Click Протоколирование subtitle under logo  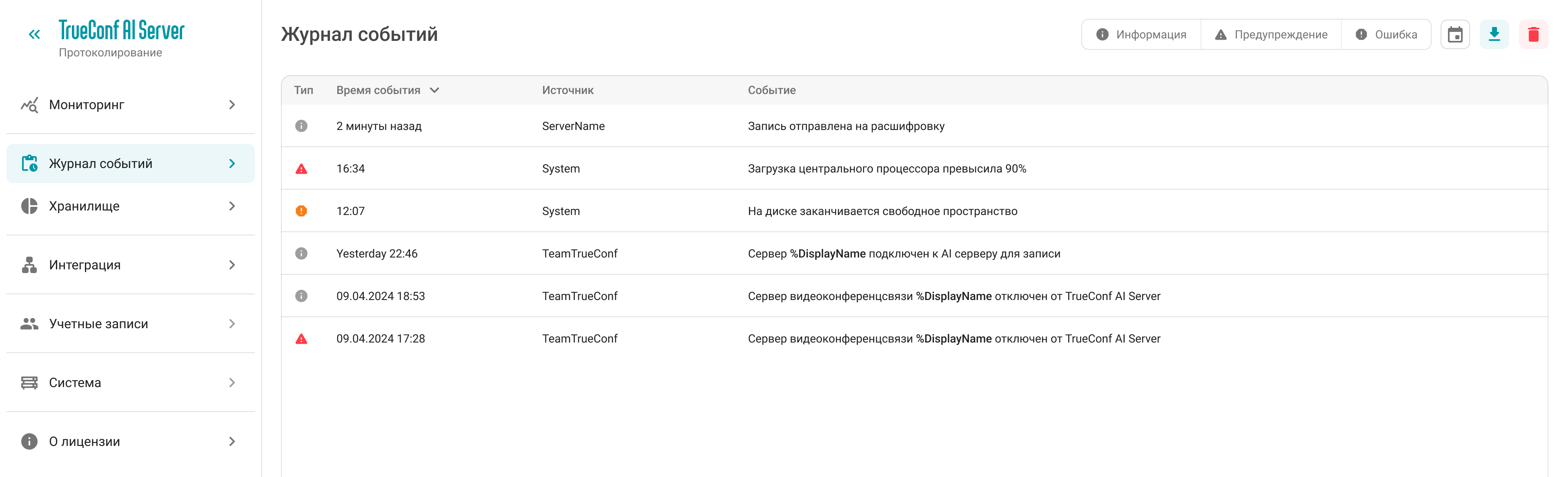click(110, 53)
